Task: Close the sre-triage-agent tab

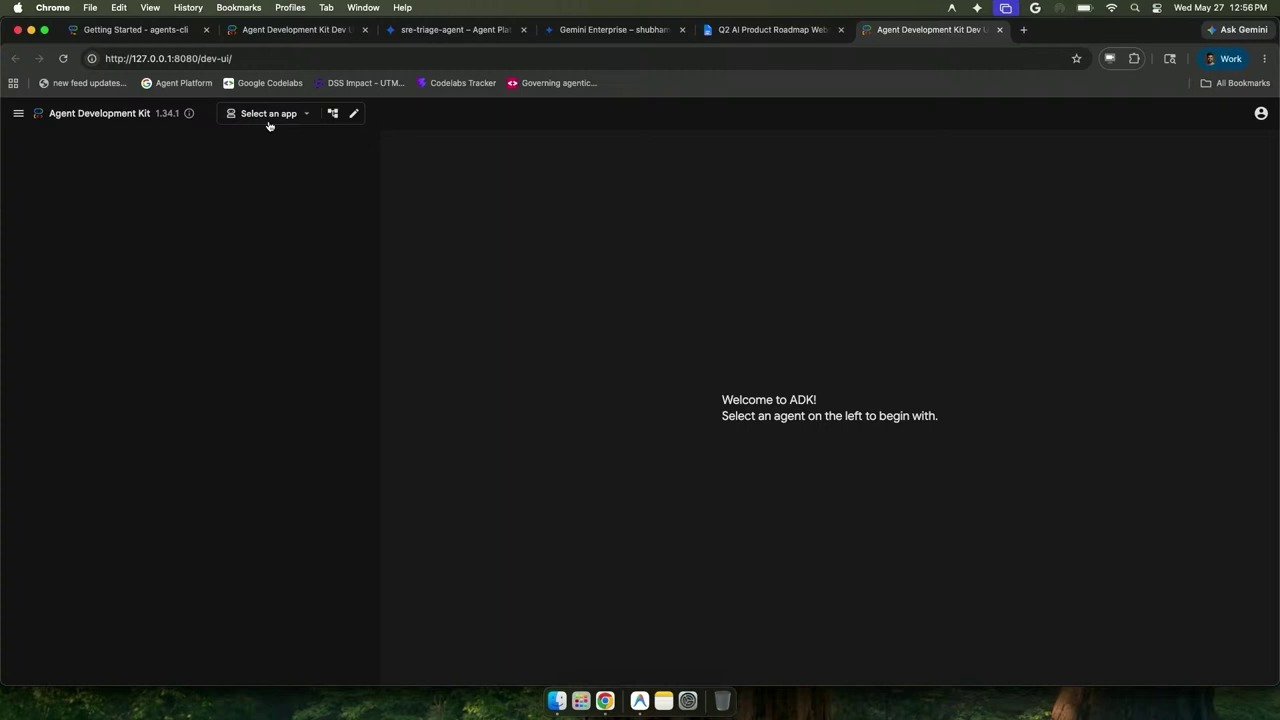Action: (523, 30)
